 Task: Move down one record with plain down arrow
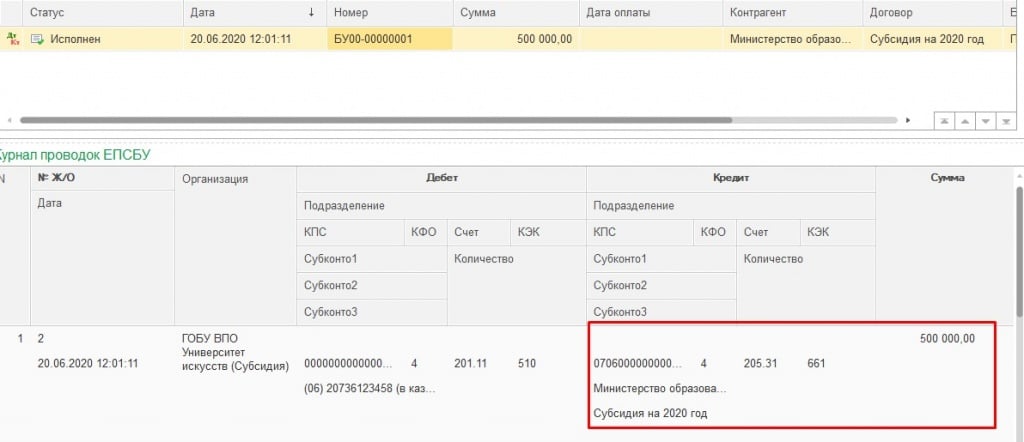click(x=986, y=121)
